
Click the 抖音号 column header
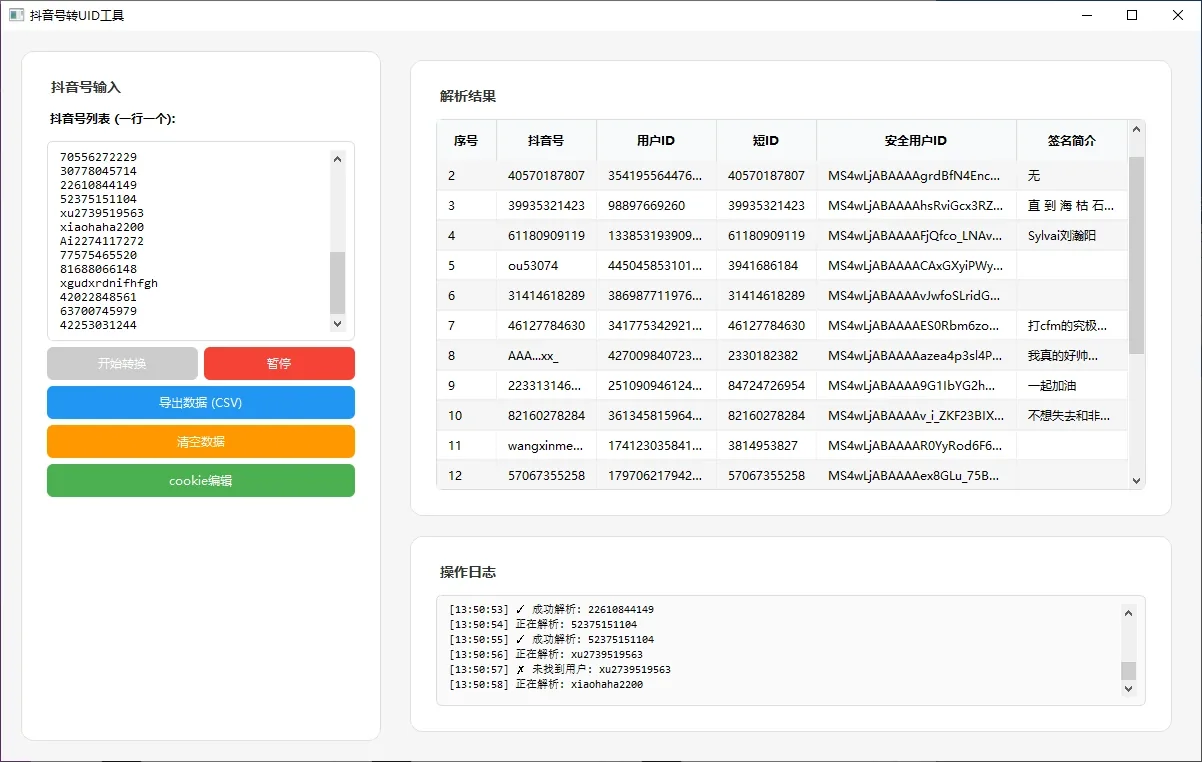[546, 141]
